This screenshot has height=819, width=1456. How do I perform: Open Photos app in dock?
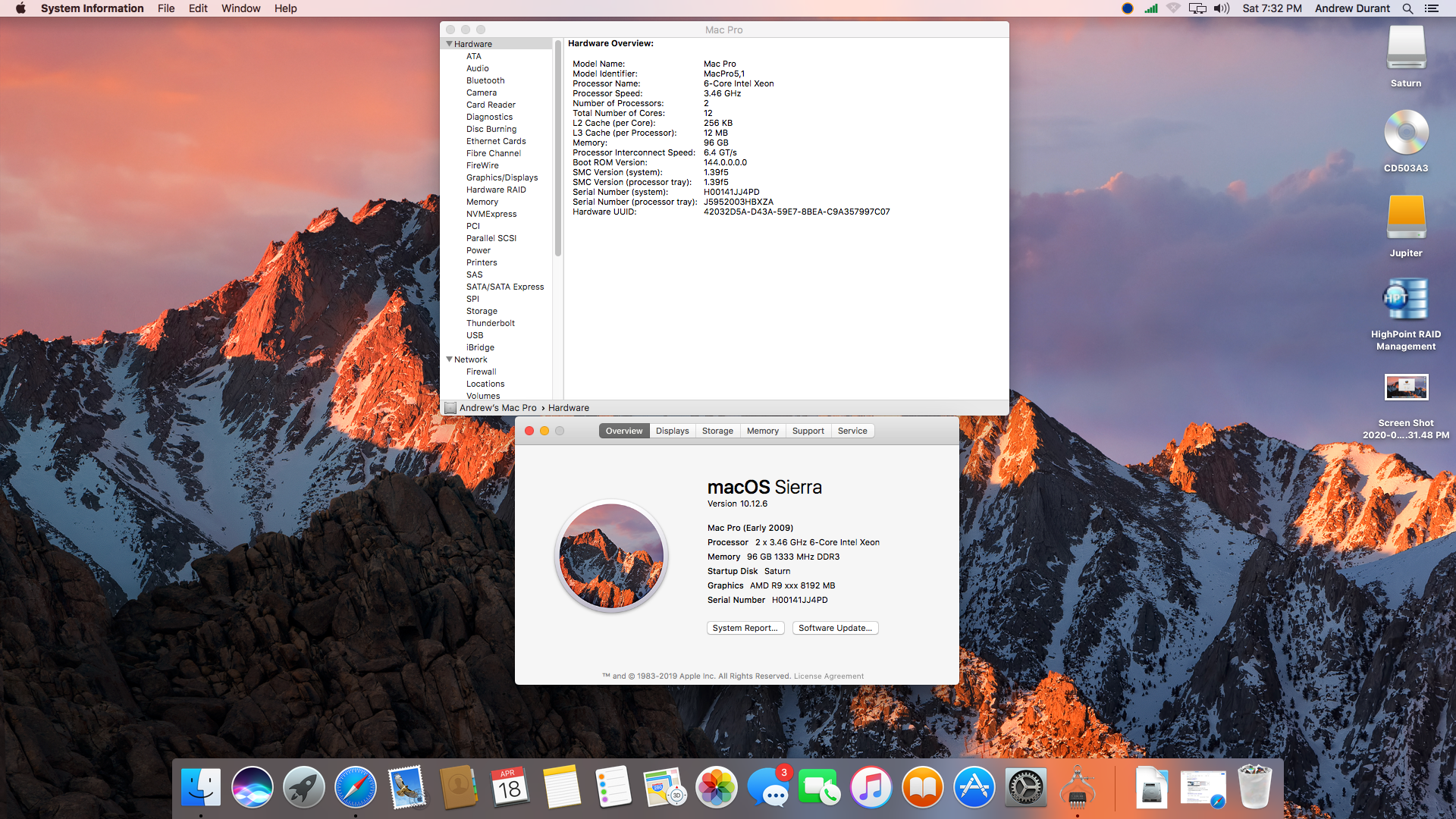[717, 787]
